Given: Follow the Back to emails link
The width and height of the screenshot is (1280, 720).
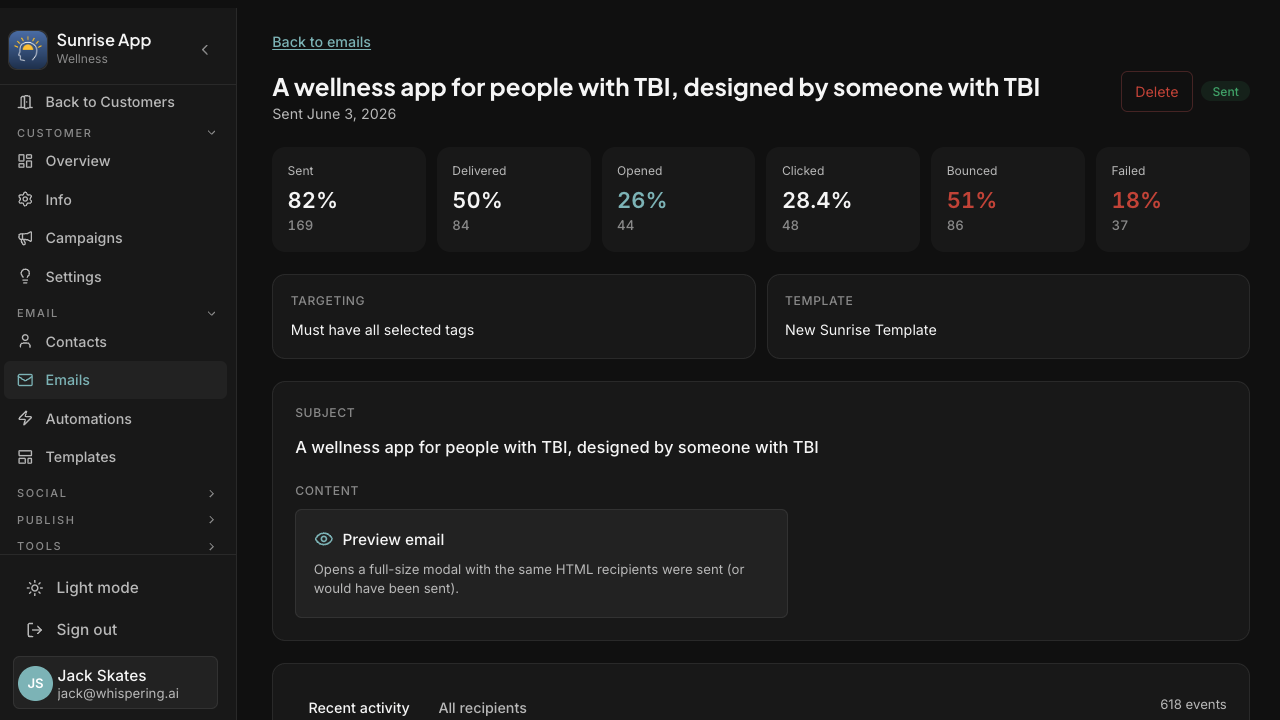Looking at the screenshot, I should coord(321,42).
